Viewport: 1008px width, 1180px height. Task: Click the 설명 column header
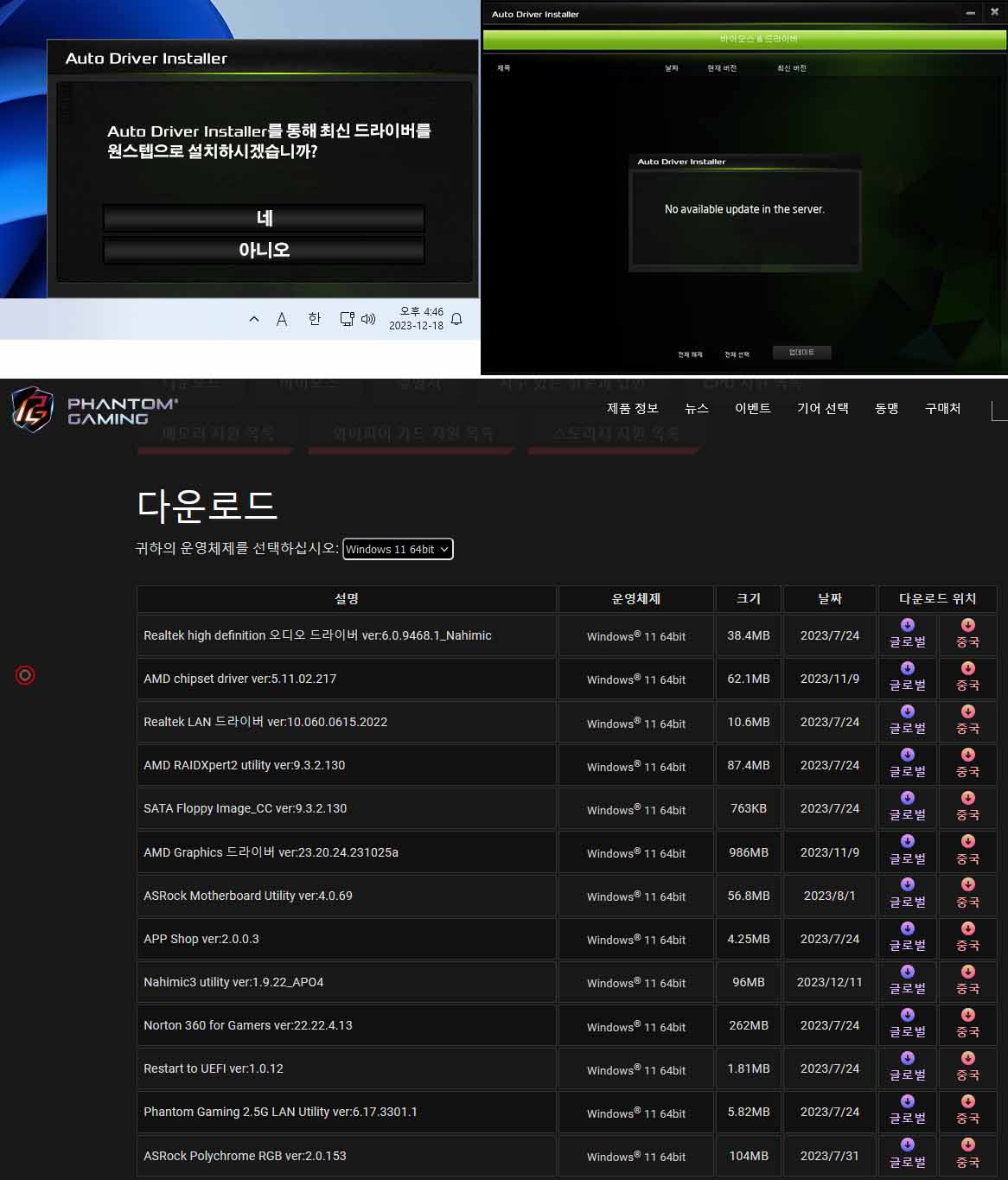tap(347, 598)
